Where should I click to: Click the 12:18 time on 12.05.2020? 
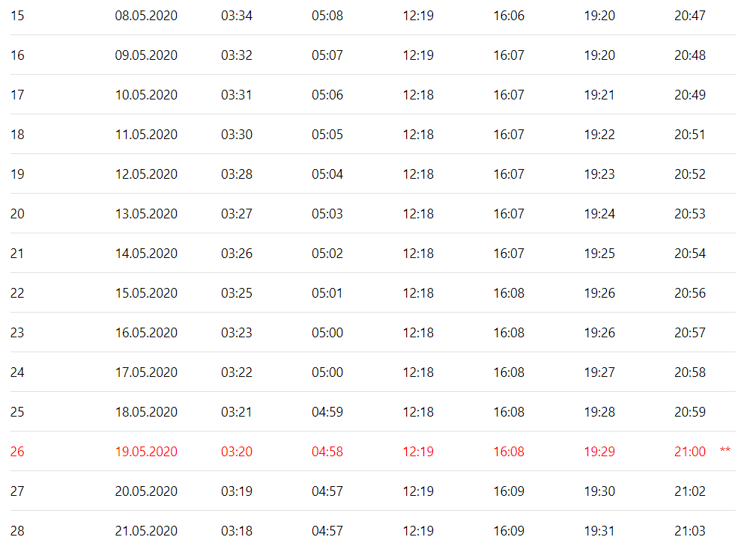[418, 174]
